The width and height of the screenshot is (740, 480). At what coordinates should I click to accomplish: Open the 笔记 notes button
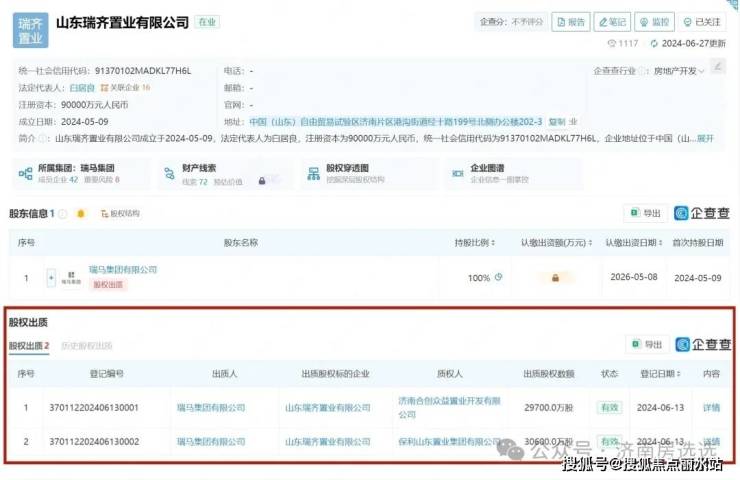612,22
